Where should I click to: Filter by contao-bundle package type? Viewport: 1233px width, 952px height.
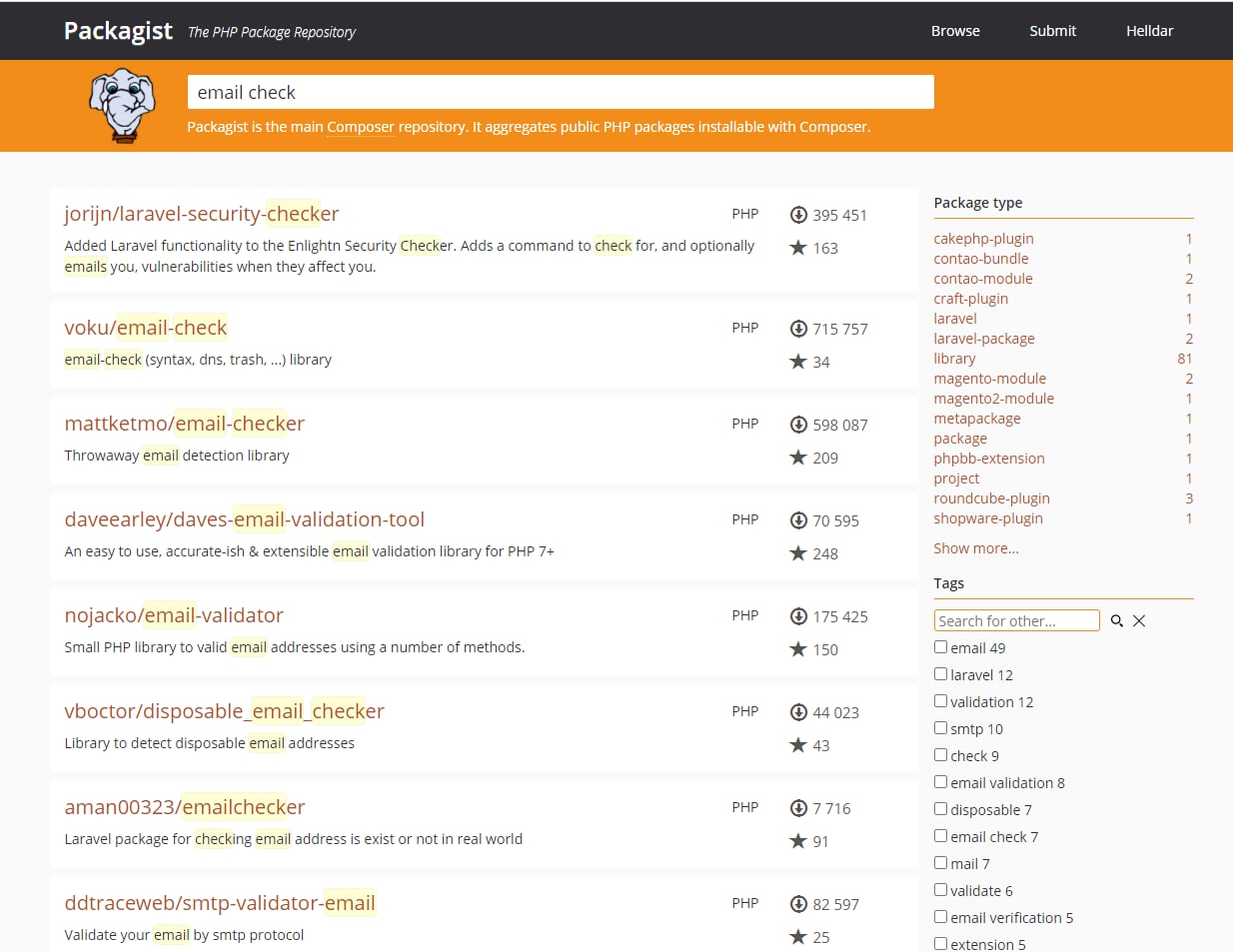tap(981, 259)
